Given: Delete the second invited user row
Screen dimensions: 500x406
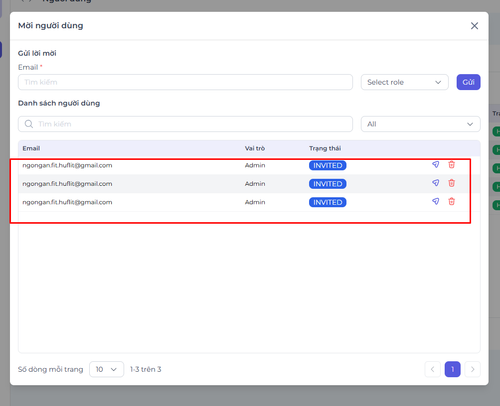Looking at the screenshot, I should pos(451,183).
